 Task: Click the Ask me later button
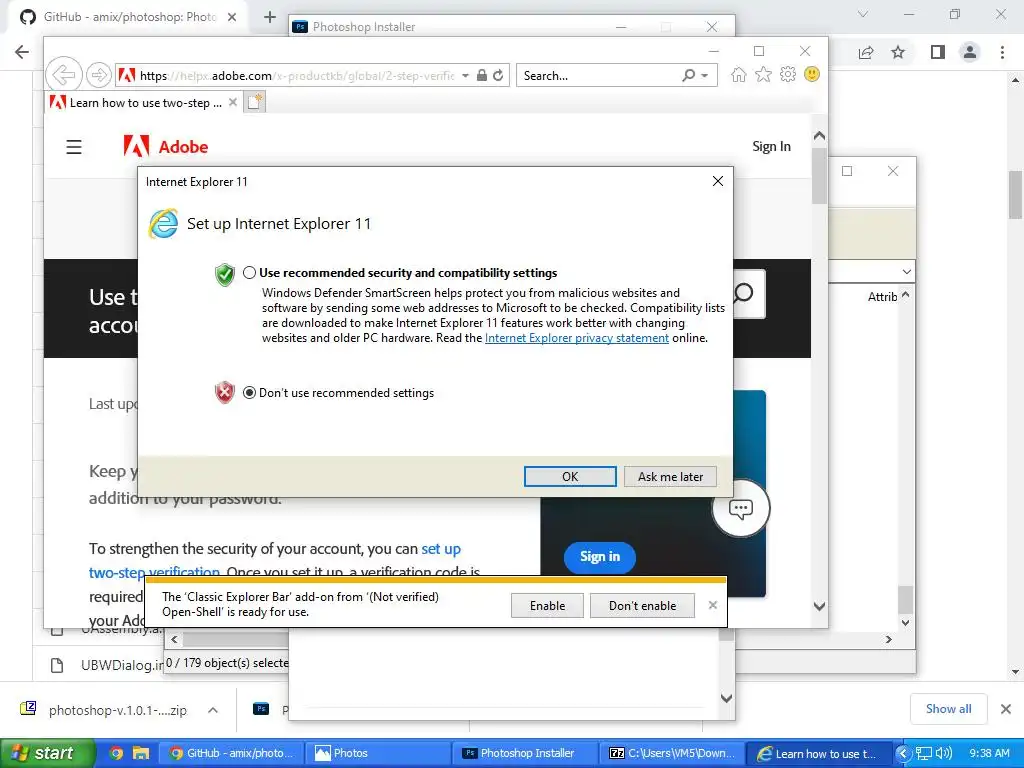coord(670,477)
